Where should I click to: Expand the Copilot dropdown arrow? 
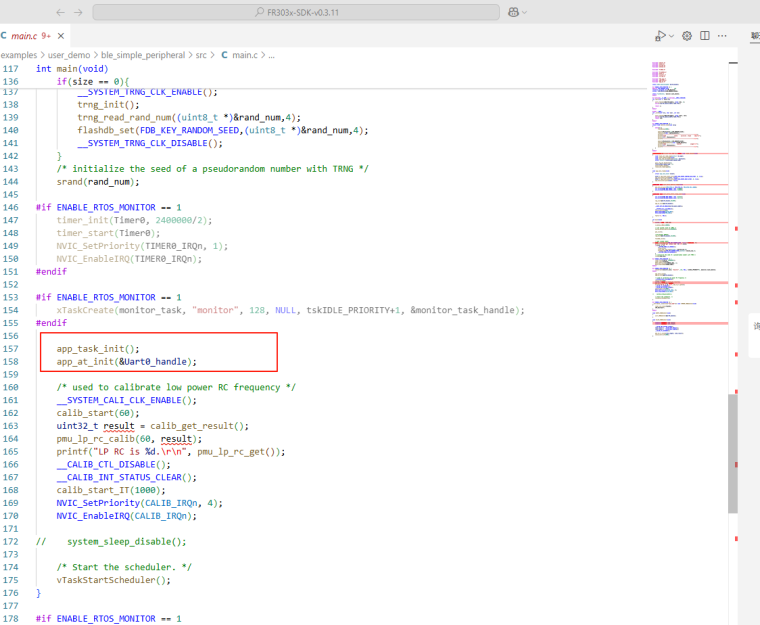pyautogui.click(x=526, y=12)
